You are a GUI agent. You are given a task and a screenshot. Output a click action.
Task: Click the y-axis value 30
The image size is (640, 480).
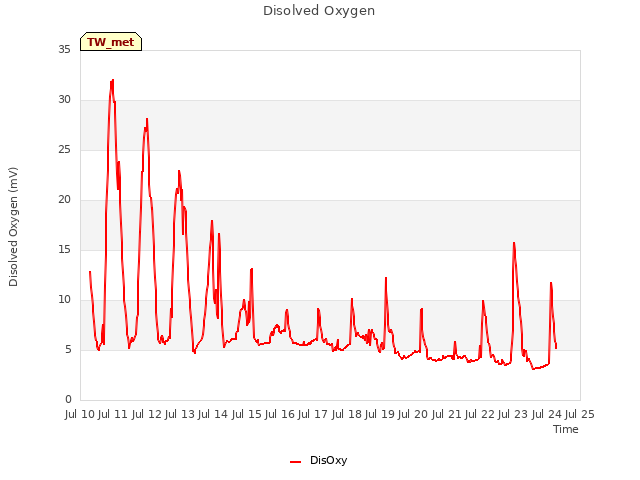click(x=64, y=100)
